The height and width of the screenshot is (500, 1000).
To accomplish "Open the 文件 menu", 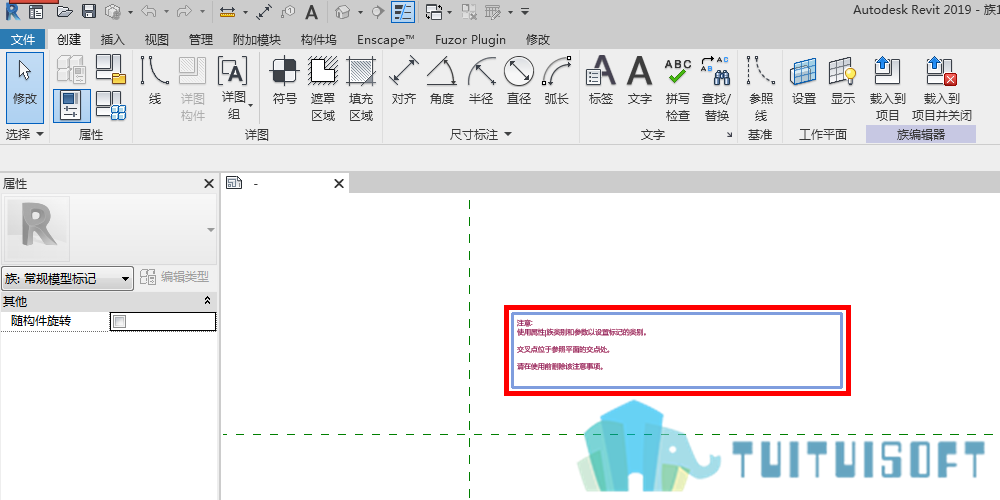I will pyautogui.click(x=23, y=40).
